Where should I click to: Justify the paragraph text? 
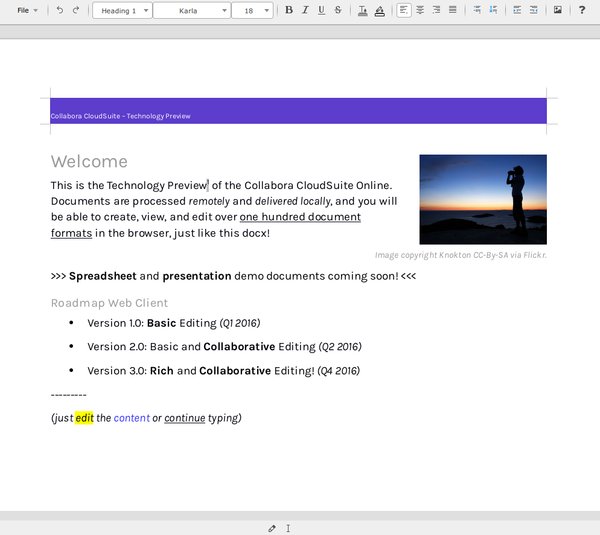[x=453, y=10]
